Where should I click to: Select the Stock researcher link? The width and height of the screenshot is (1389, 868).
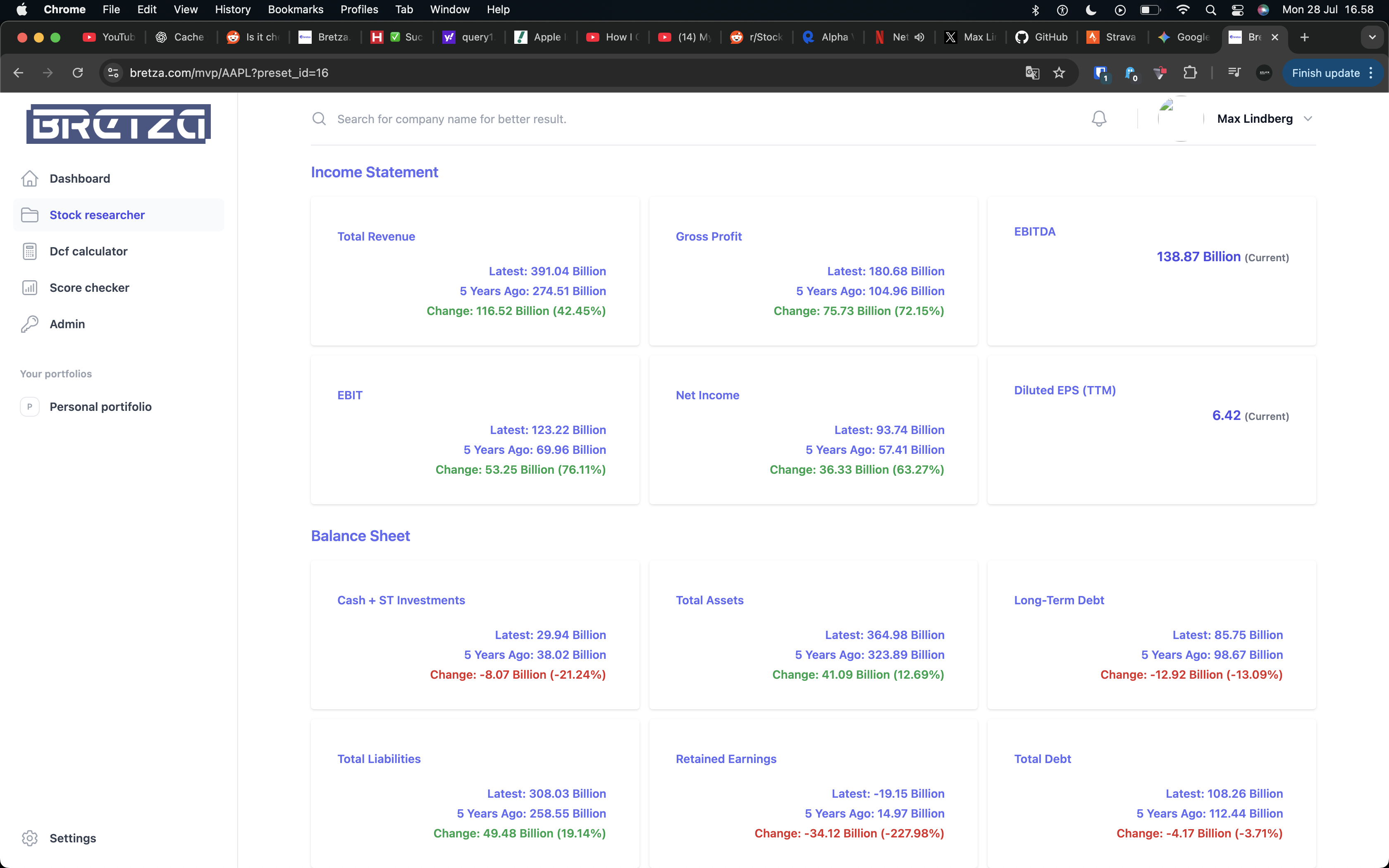click(97, 215)
